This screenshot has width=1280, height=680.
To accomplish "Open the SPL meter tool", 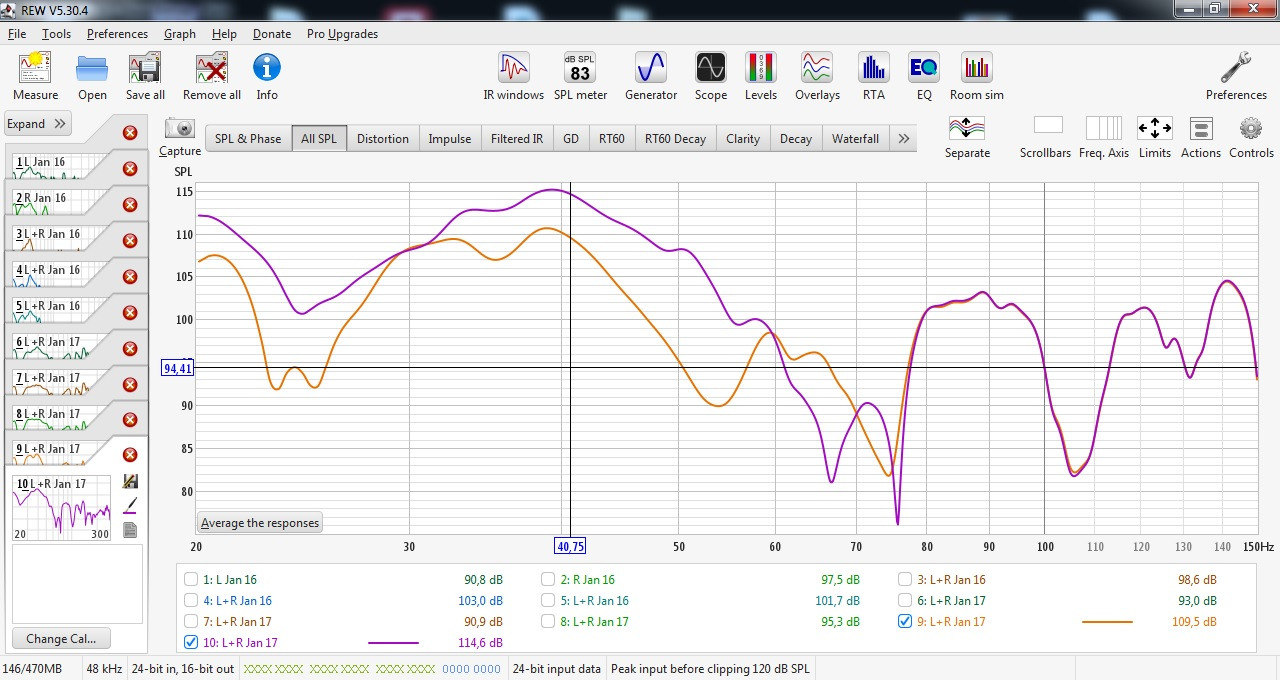I will (580, 77).
